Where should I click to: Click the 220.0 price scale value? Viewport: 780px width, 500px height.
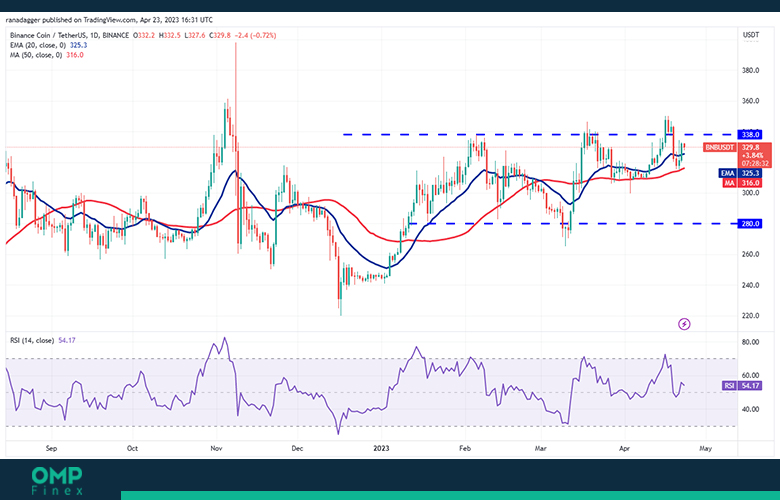pos(751,316)
